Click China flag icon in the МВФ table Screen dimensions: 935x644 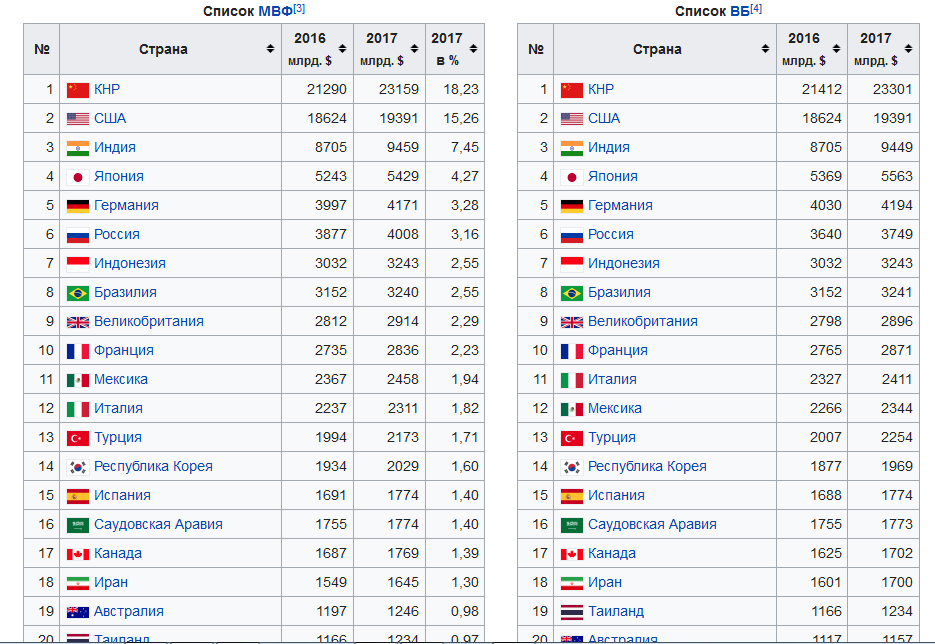click(78, 89)
